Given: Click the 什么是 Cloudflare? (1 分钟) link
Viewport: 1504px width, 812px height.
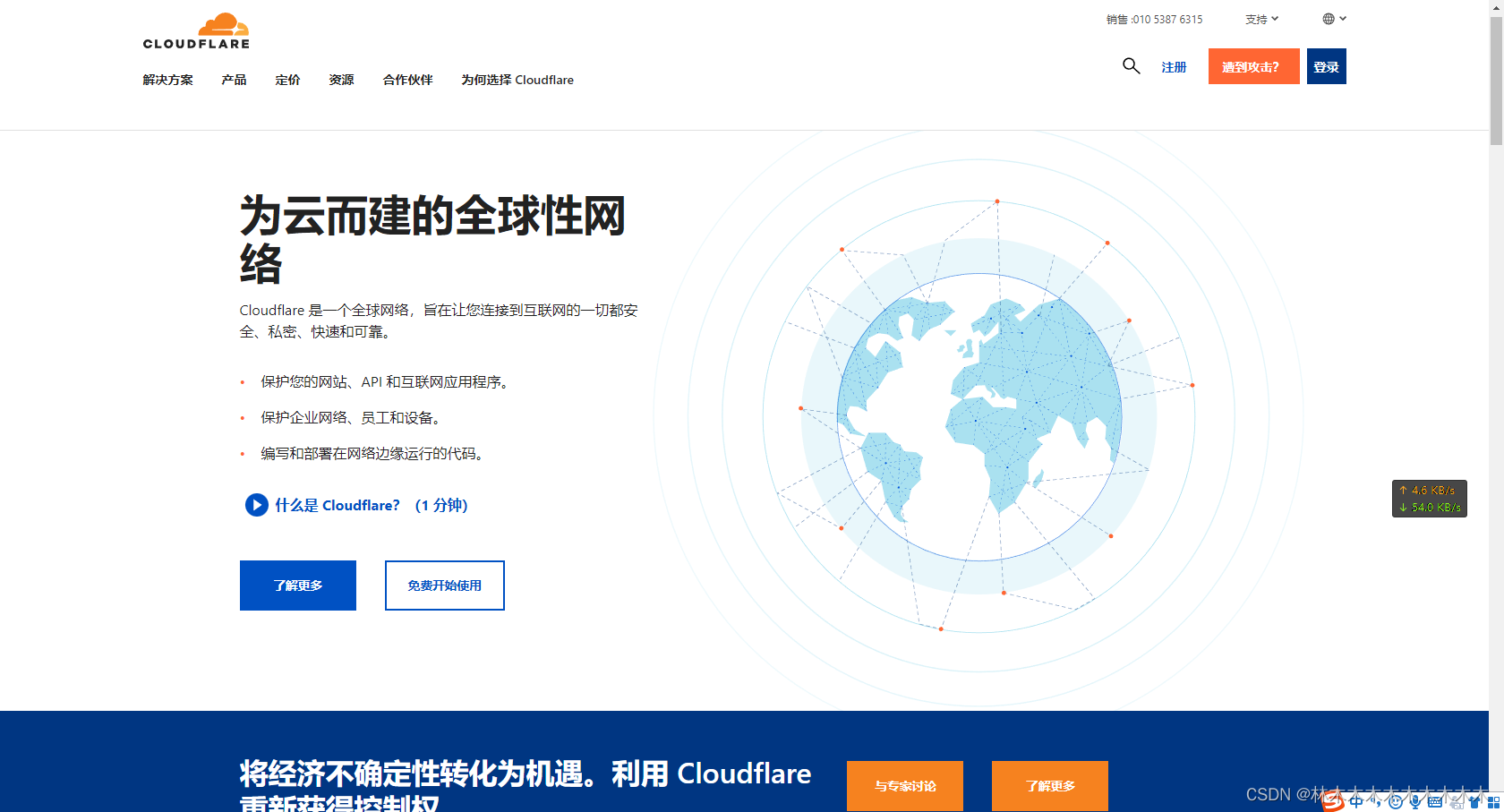Looking at the screenshot, I should click(x=371, y=505).
